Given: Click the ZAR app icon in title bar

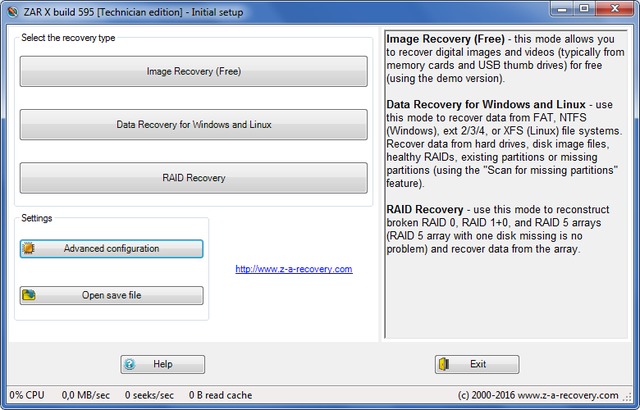Looking at the screenshot, I should 13,12.
